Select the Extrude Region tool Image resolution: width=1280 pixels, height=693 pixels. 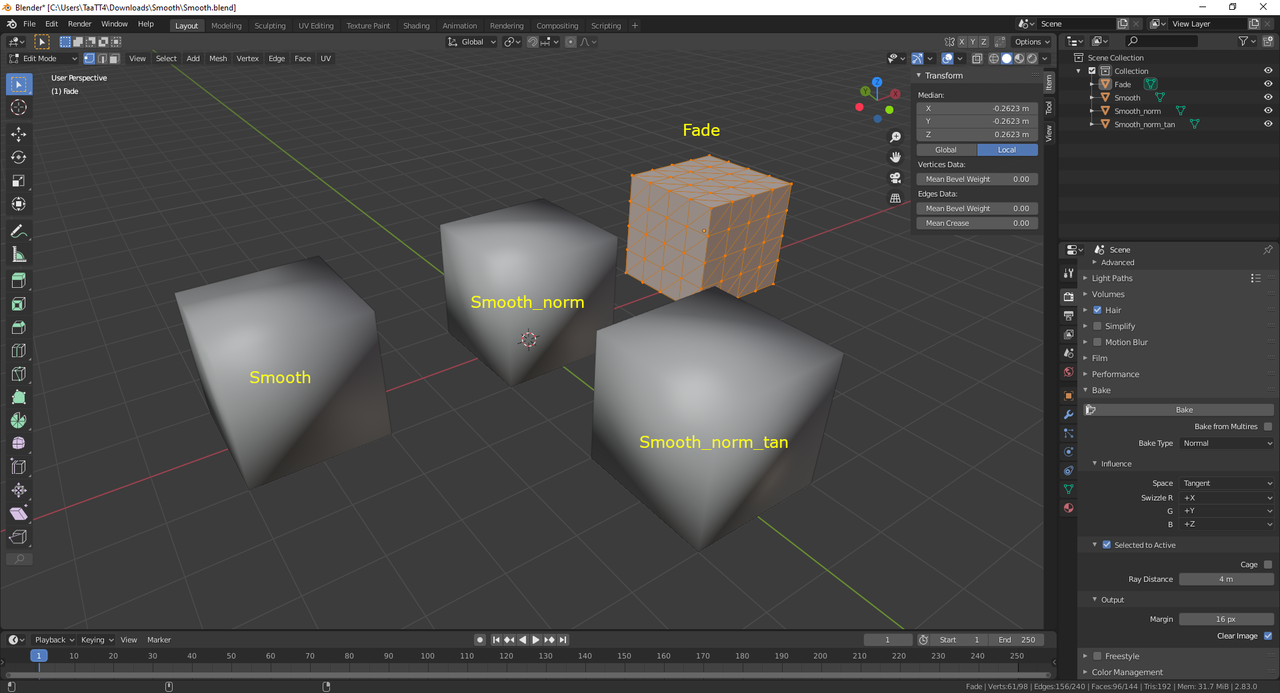pos(18,281)
